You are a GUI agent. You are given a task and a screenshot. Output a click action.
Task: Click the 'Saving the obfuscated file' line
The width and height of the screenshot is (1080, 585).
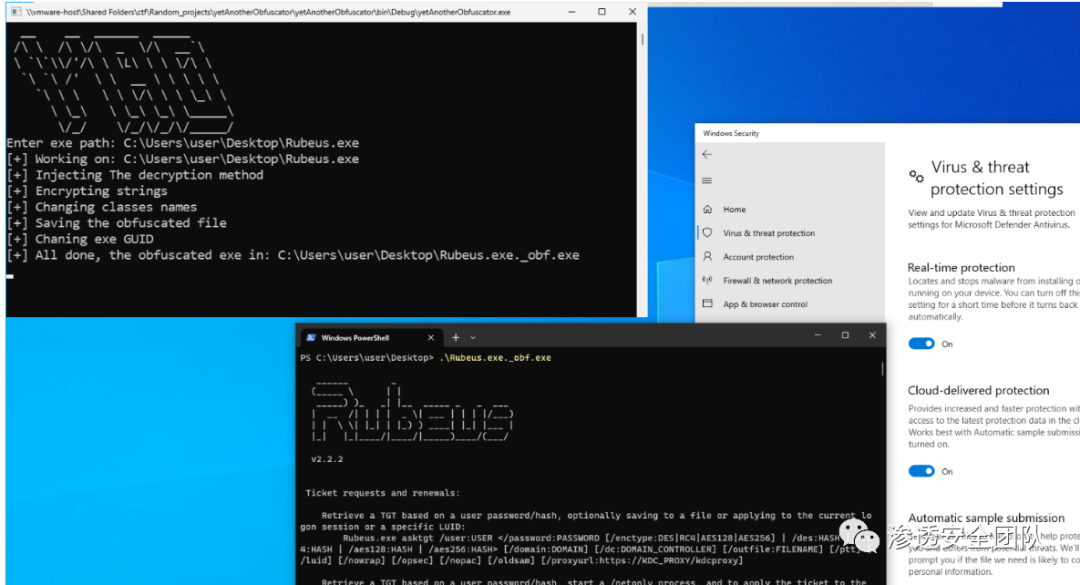tap(116, 223)
